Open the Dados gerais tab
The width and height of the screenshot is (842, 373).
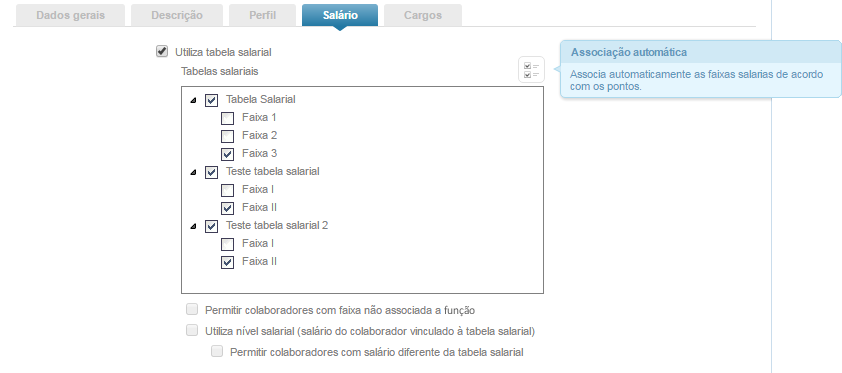[x=70, y=15]
